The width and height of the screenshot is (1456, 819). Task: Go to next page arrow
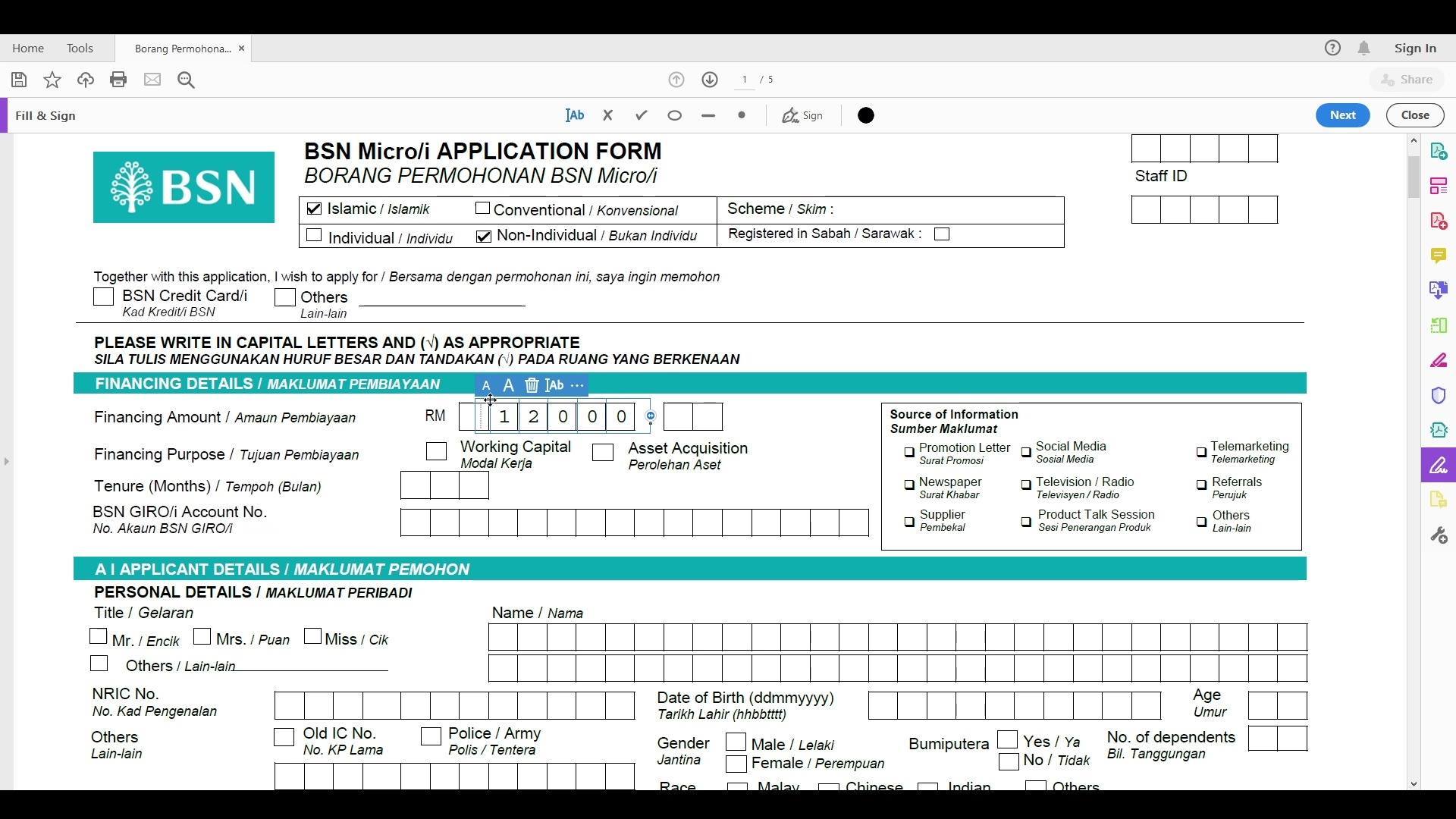[710, 80]
